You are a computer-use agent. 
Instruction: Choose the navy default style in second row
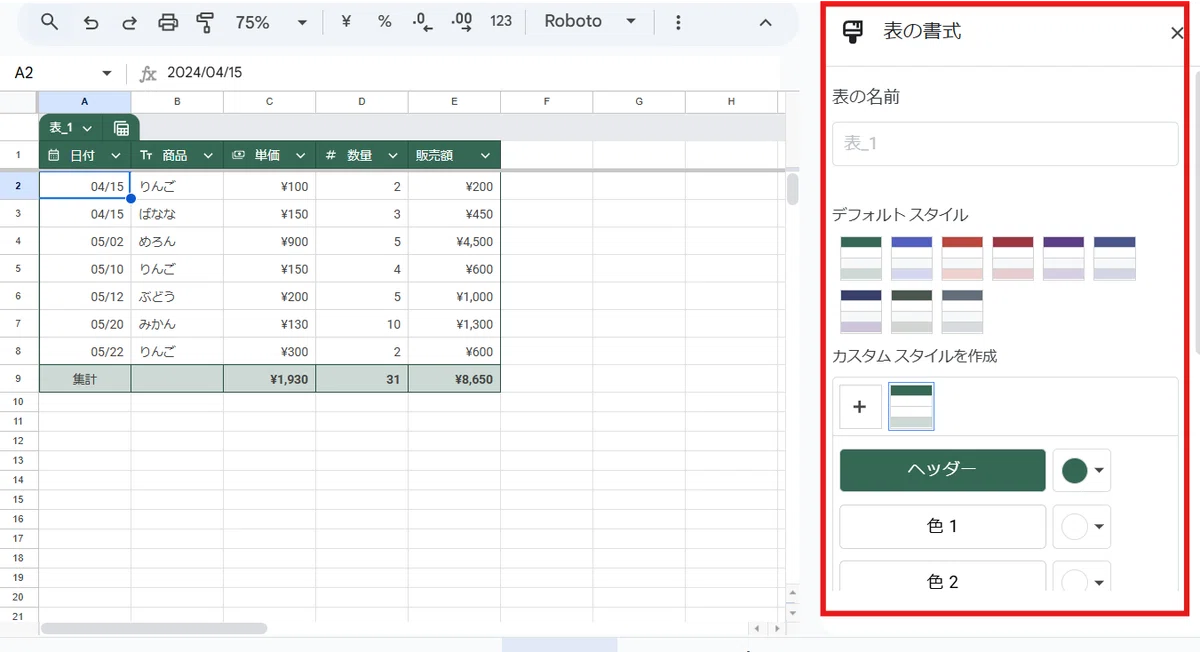pos(861,312)
